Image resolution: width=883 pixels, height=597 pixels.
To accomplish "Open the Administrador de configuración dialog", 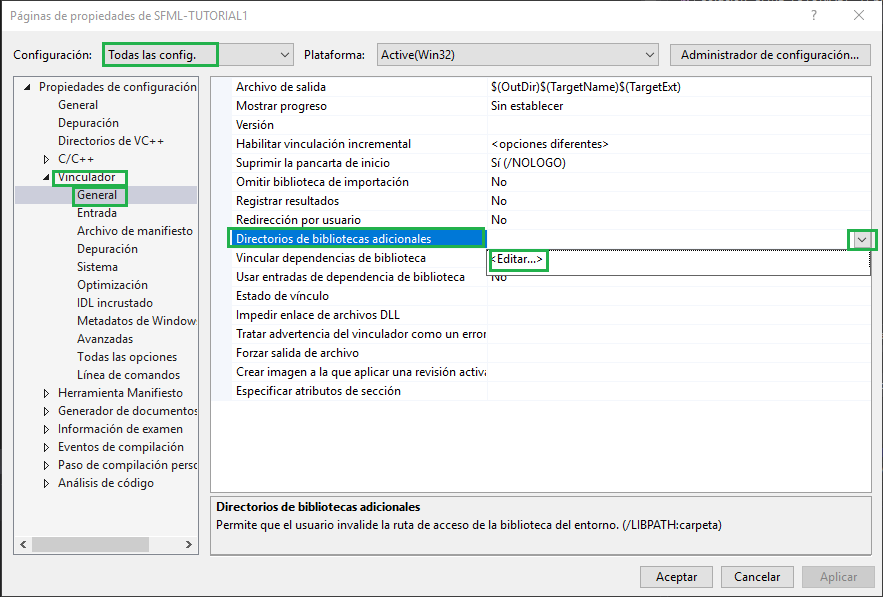I will [x=770, y=55].
